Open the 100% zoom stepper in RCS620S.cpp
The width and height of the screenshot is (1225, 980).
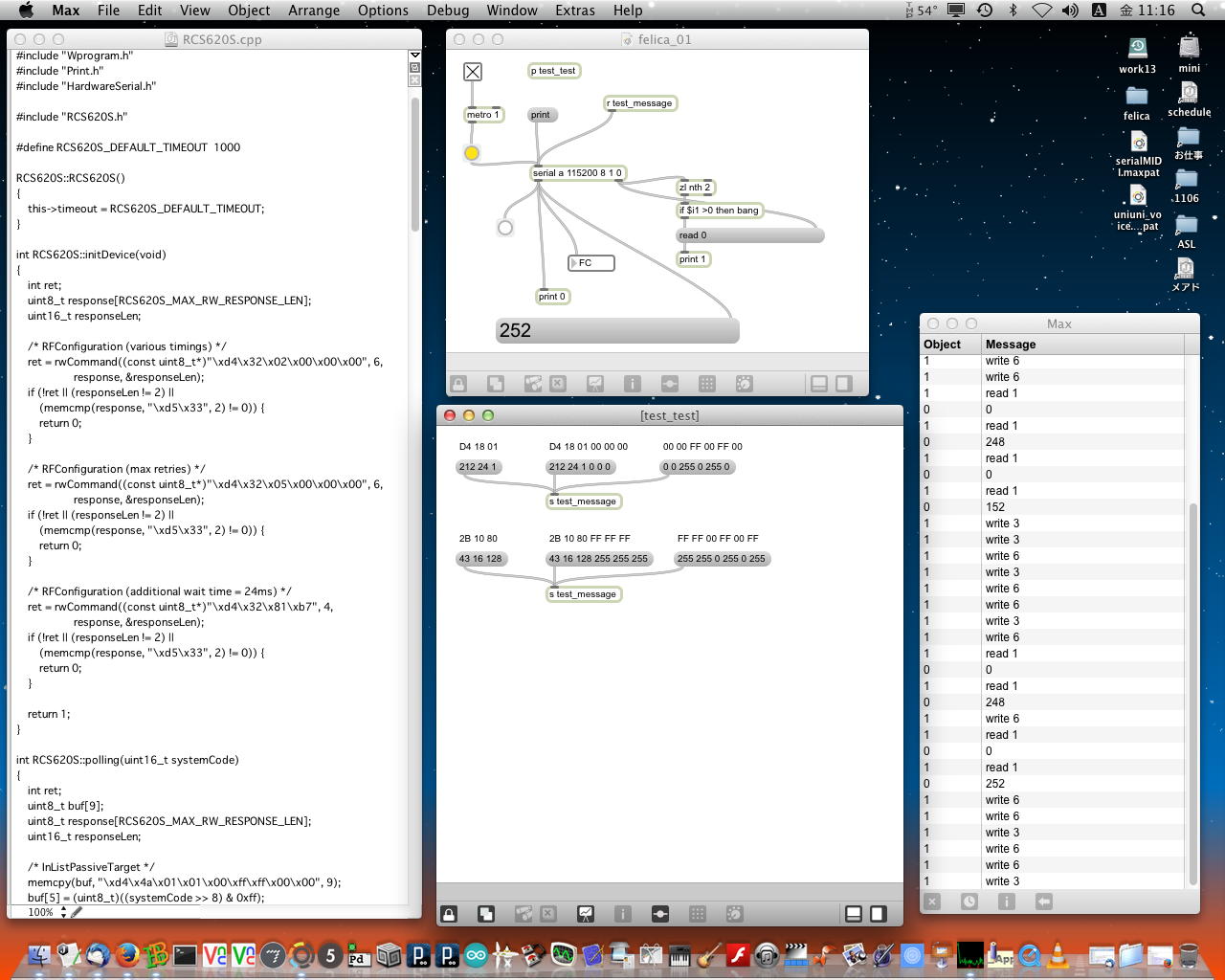[63, 912]
